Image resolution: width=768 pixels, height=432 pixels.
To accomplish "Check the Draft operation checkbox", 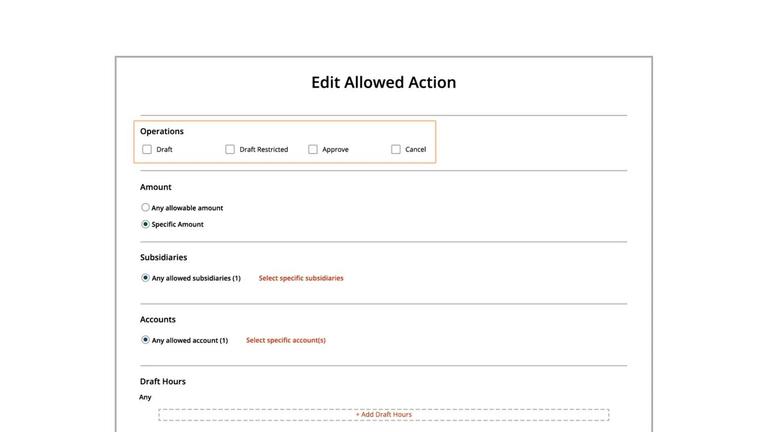I will pyautogui.click(x=147, y=149).
